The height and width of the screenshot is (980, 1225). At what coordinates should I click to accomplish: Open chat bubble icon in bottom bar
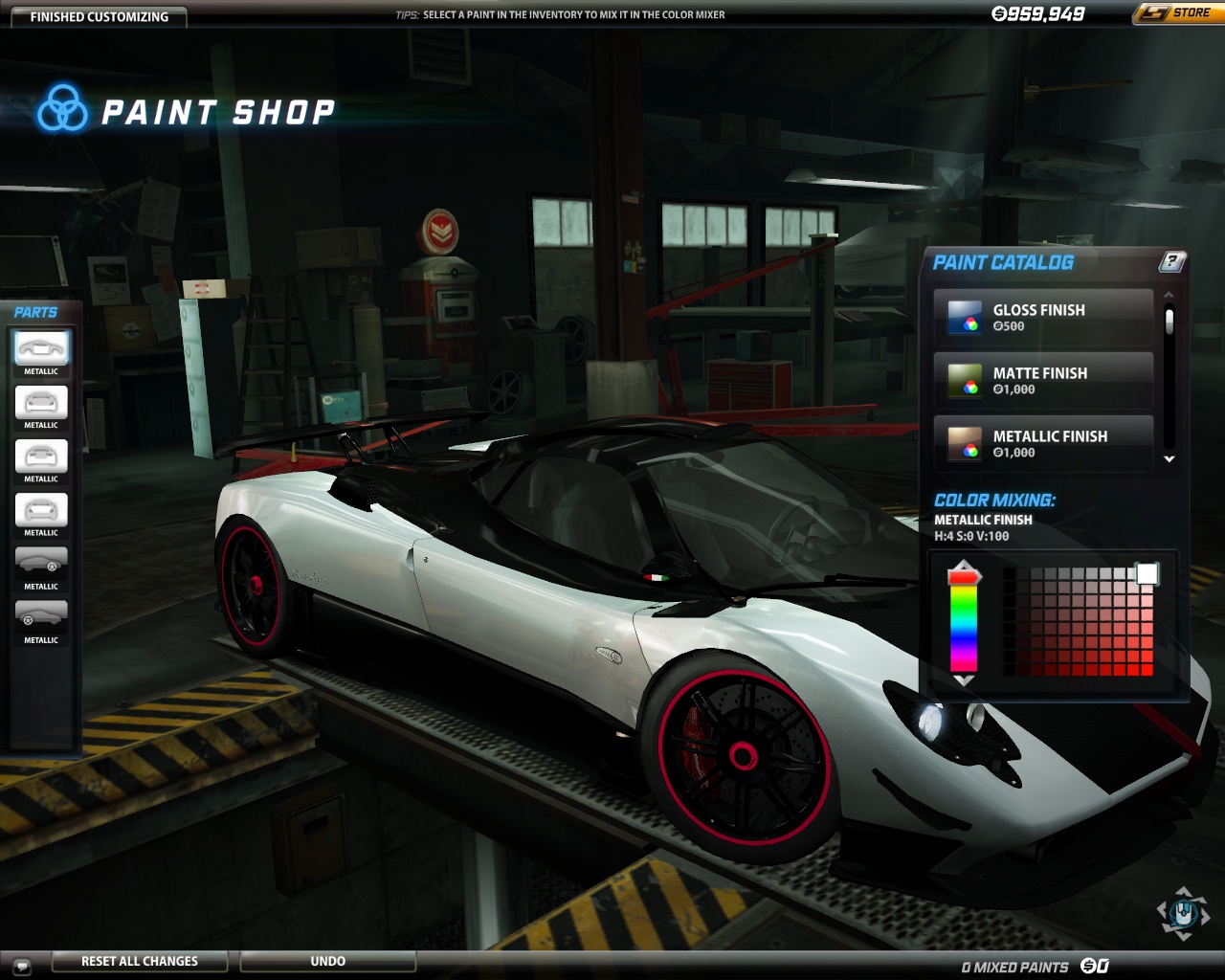(x=22, y=966)
